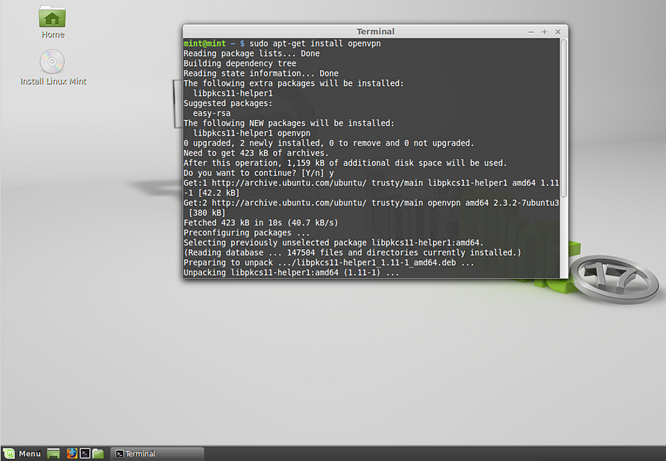
Task: Click the 'Reading package lists... Done' line
Action: [251, 54]
